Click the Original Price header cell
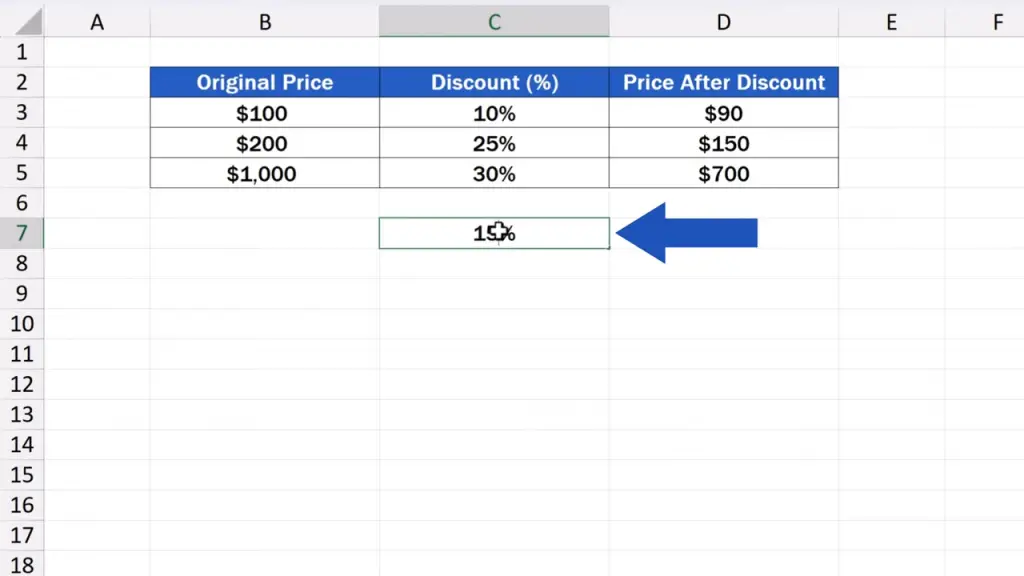Image resolution: width=1024 pixels, height=576 pixels. [265, 82]
